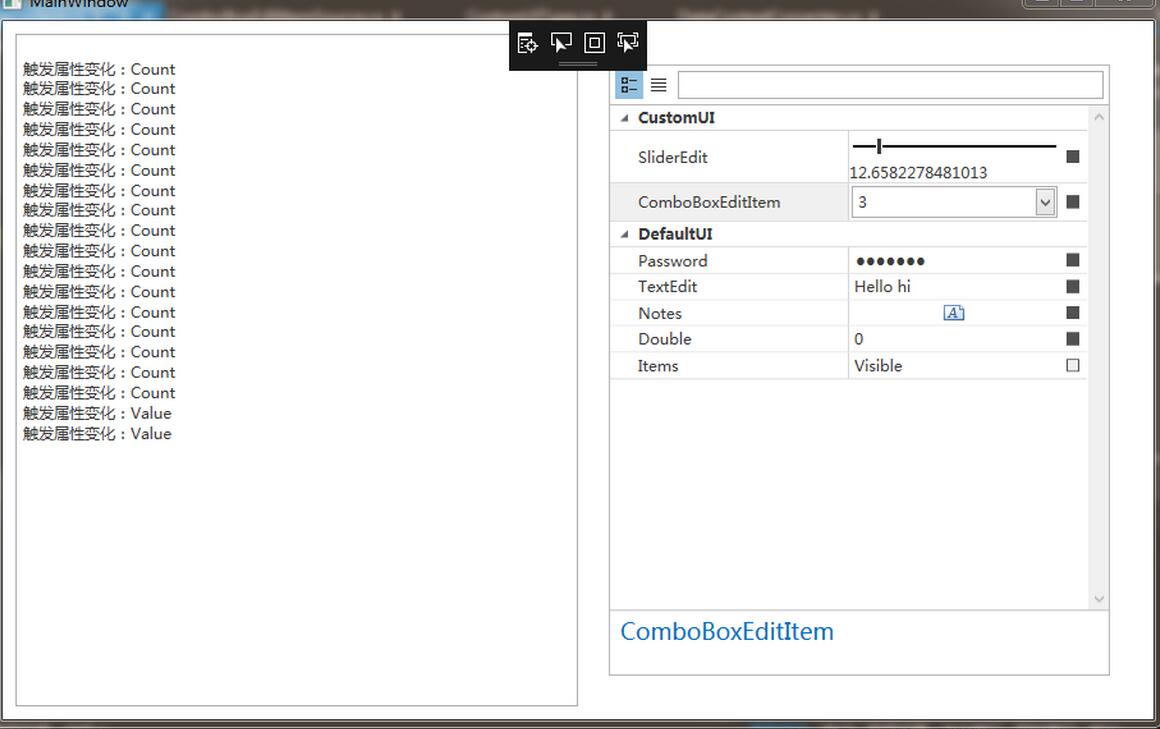The height and width of the screenshot is (729, 1160).
Task: Collapse the DefaultUI category
Action: (623, 233)
